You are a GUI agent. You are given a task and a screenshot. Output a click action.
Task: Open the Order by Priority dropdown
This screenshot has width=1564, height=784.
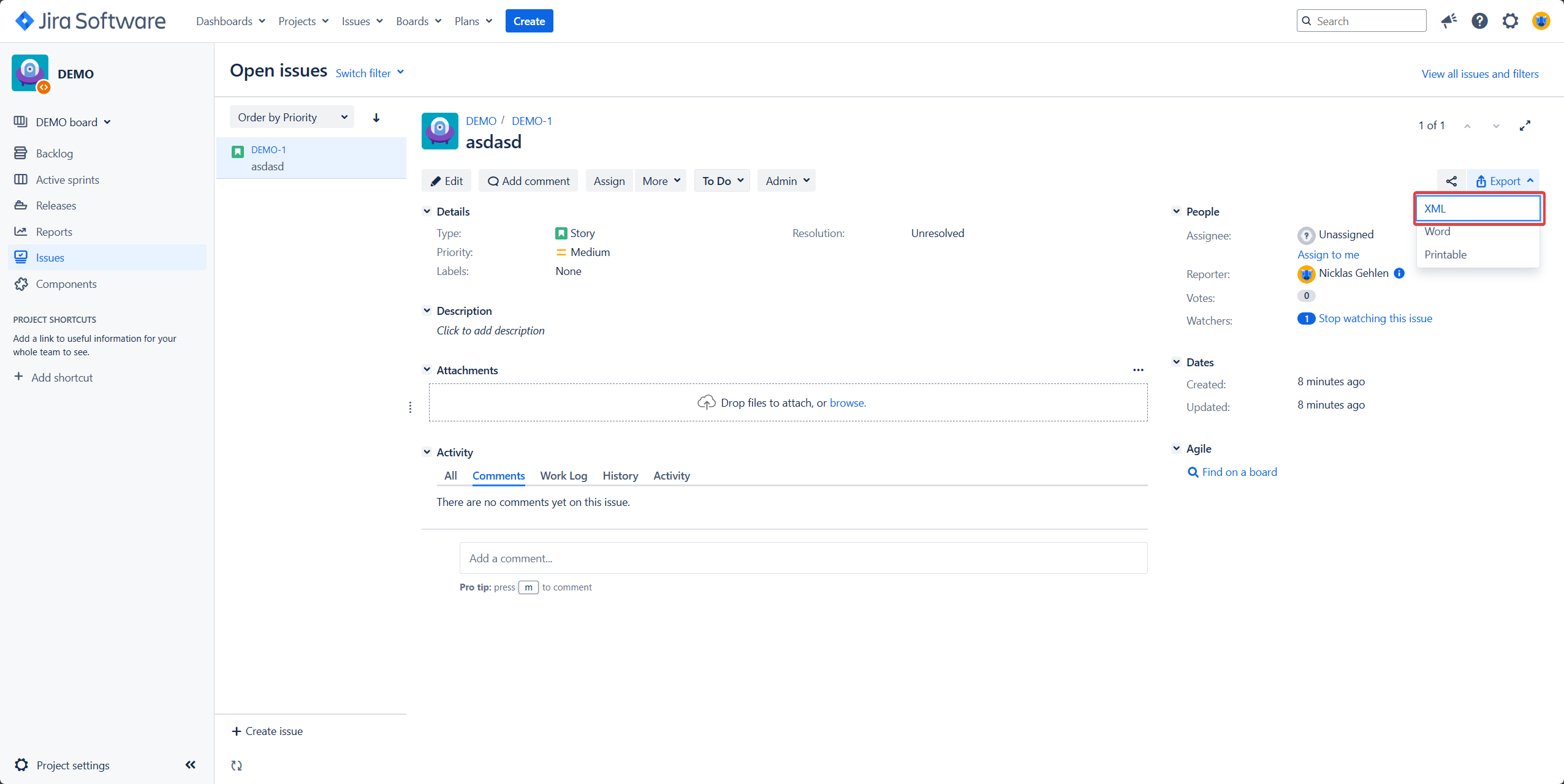[x=292, y=118]
